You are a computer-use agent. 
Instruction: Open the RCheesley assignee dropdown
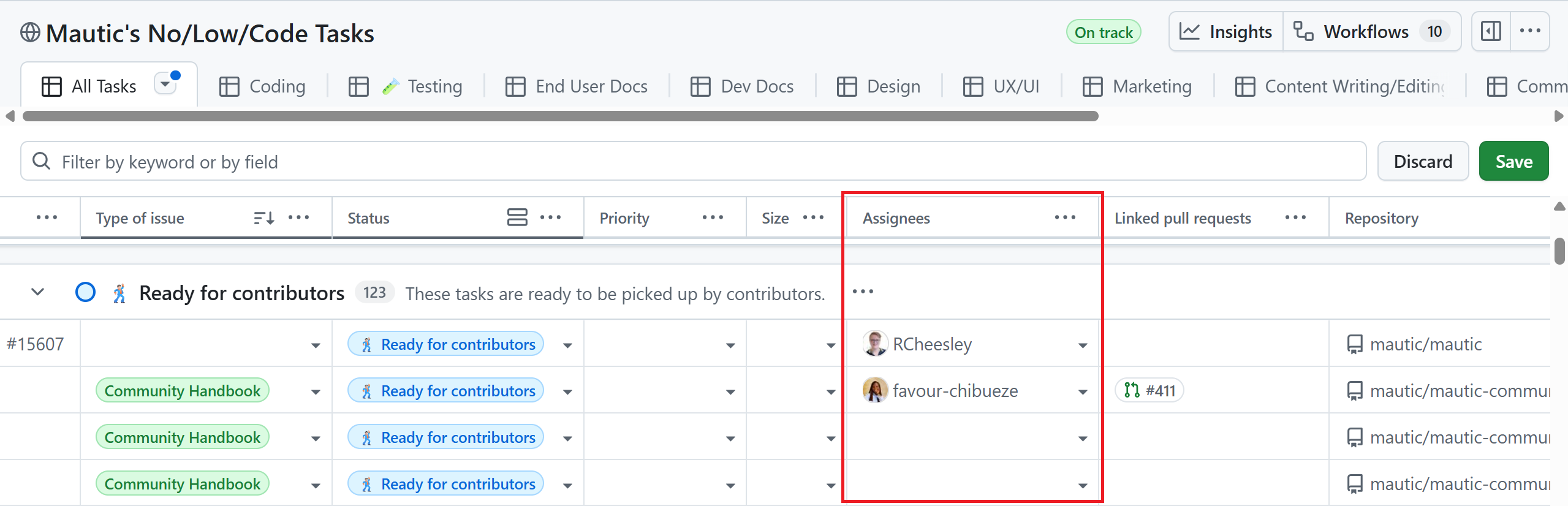tap(1083, 346)
